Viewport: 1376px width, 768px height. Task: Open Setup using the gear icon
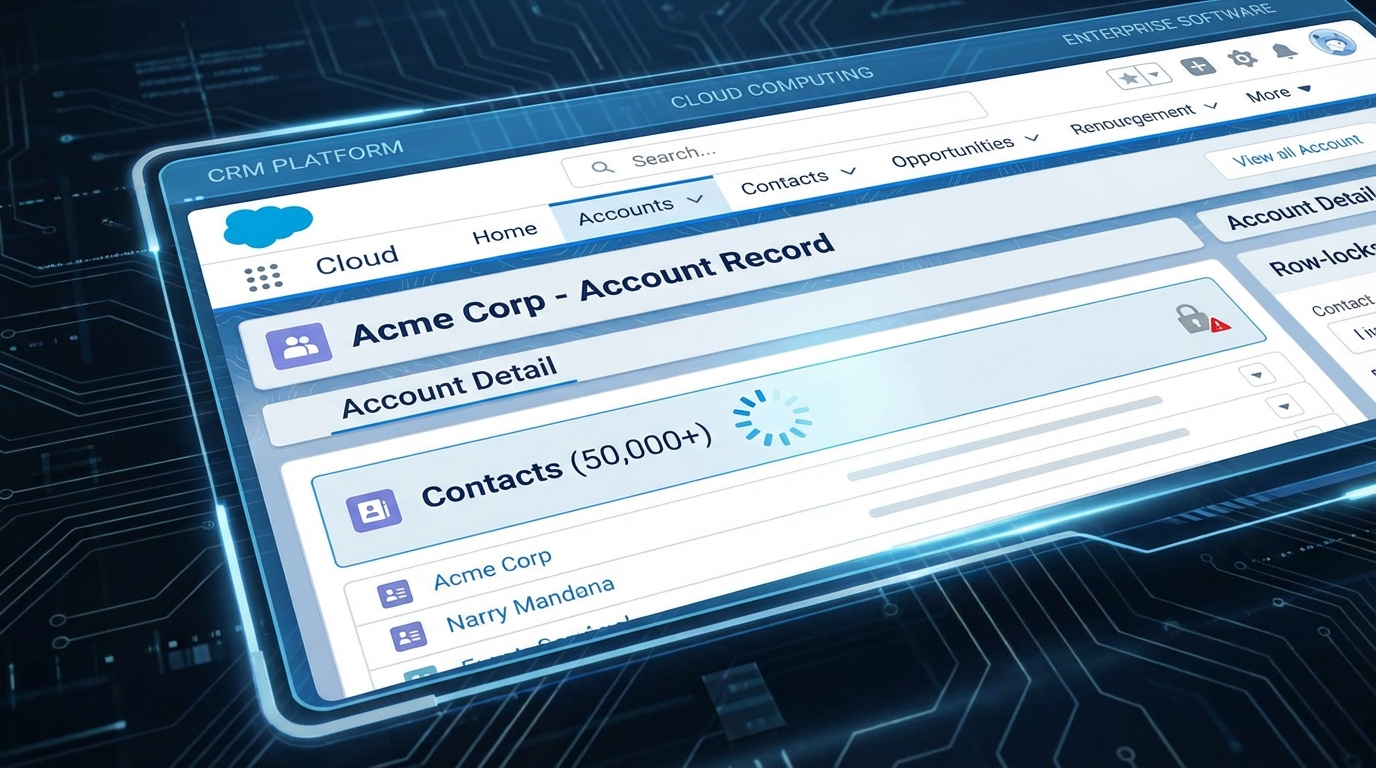tap(1243, 58)
